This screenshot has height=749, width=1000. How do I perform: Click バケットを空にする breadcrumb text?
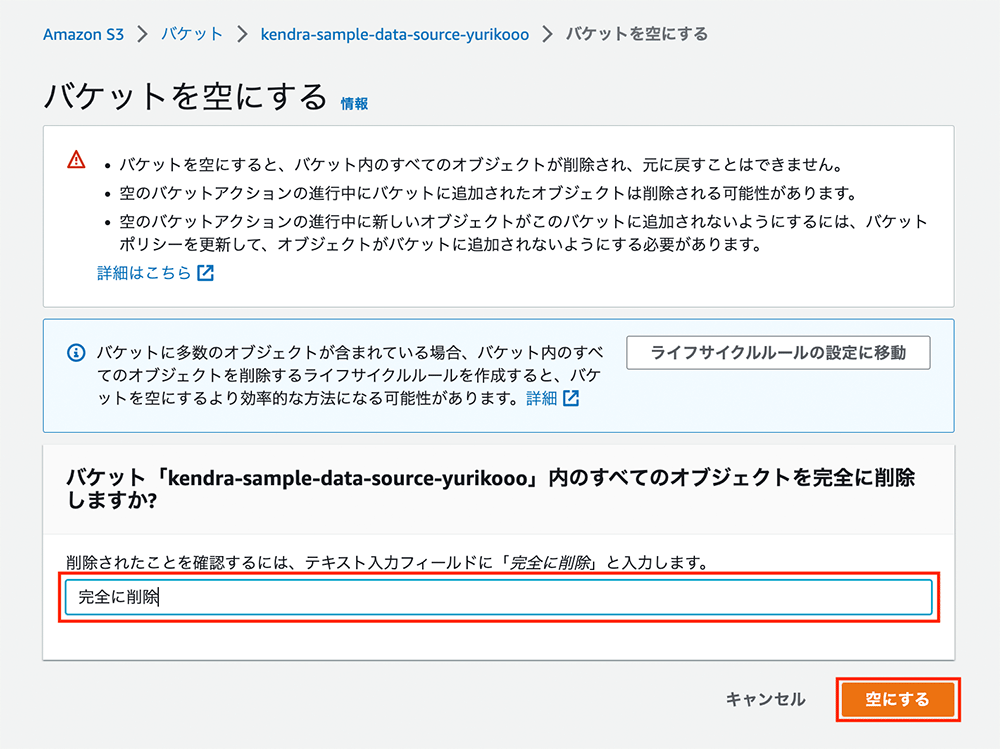tap(636, 34)
